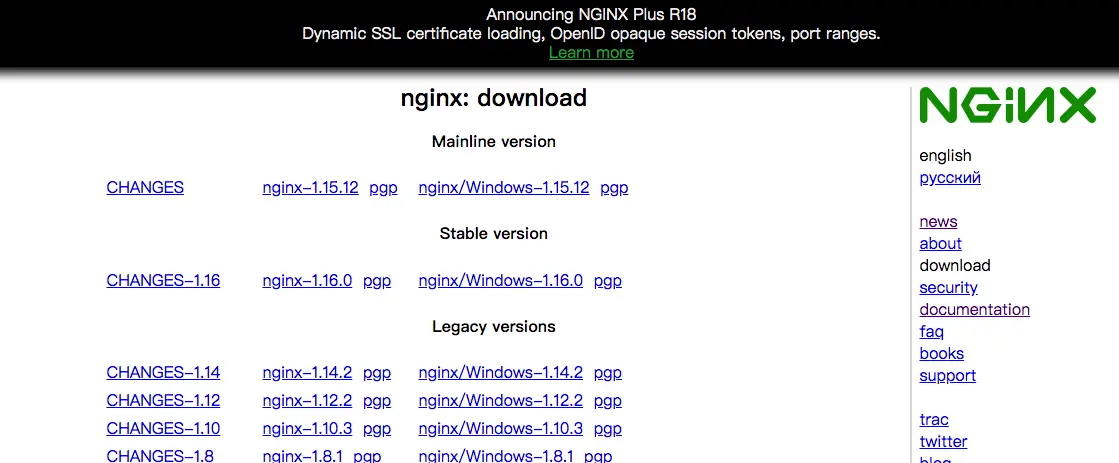This screenshot has width=1119, height=463.
Task: Open faq page in sidebar
Action: [x=931, y=332]
